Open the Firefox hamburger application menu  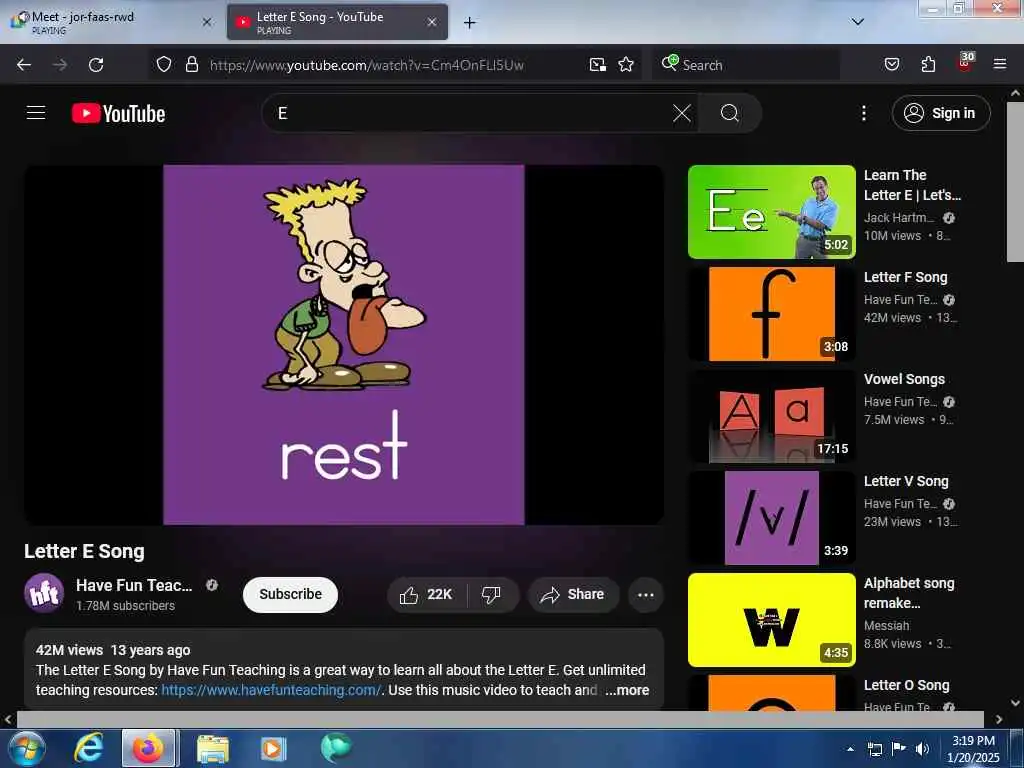click(1000, 64)
